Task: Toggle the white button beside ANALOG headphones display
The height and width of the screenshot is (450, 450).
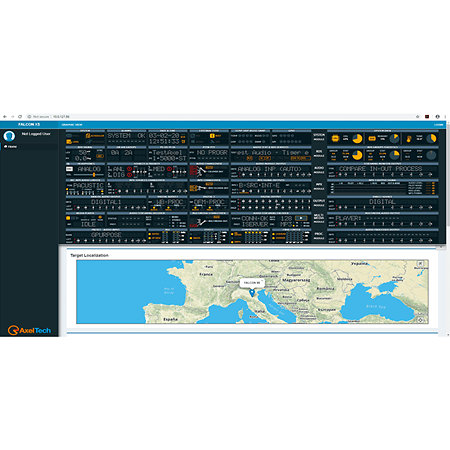Action: click(x=69, y=169)
